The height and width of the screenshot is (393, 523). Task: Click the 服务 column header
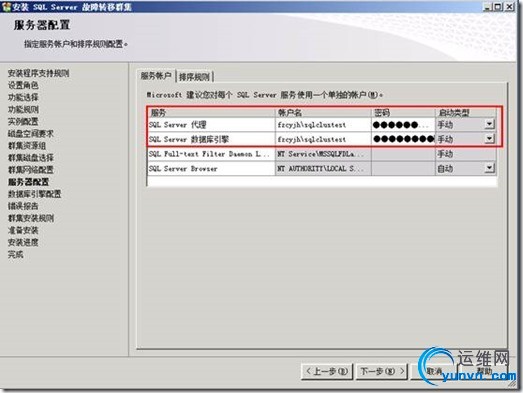[211, 112]
